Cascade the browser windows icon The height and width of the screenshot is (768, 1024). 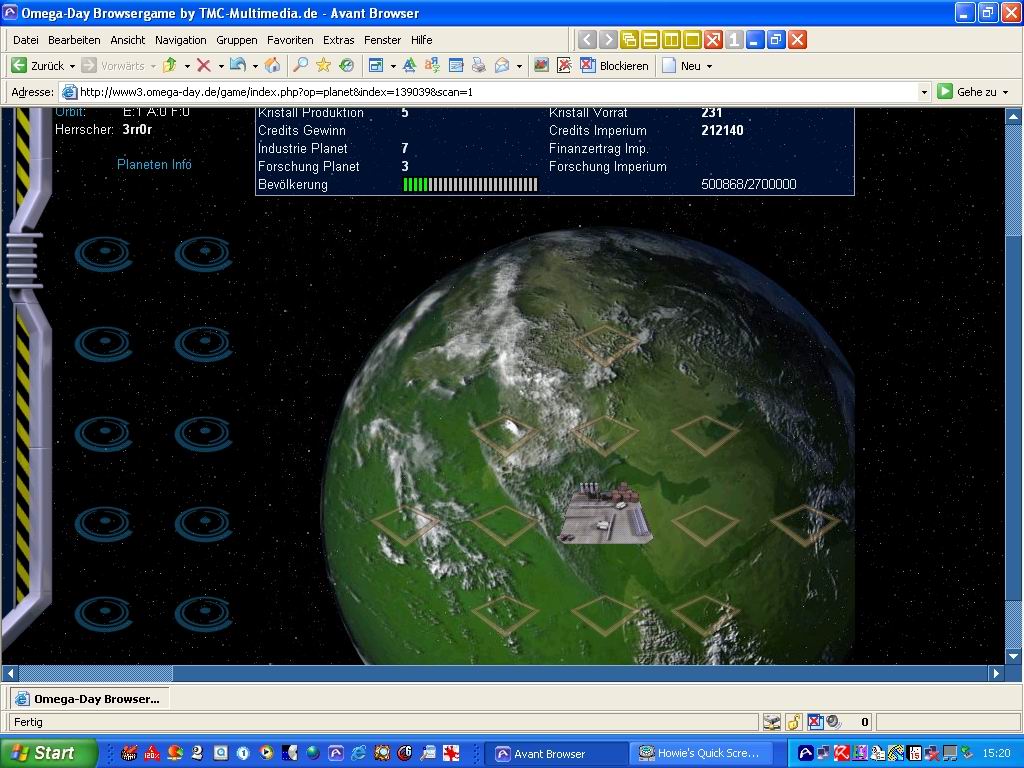629,40
